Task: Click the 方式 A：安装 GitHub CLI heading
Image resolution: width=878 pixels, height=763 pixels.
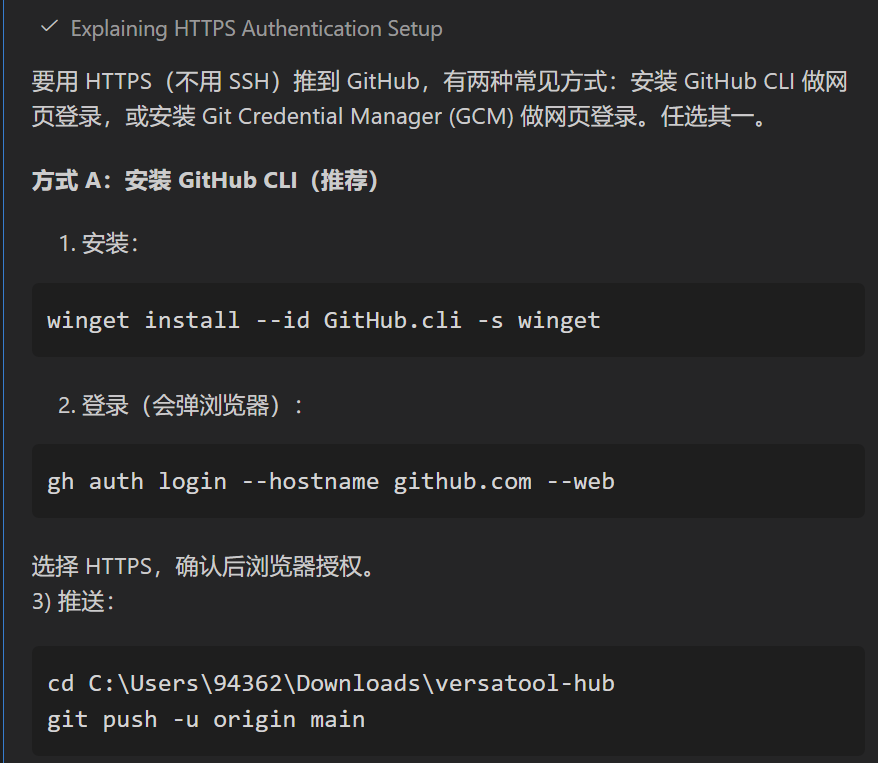Action: click(205, 181)
